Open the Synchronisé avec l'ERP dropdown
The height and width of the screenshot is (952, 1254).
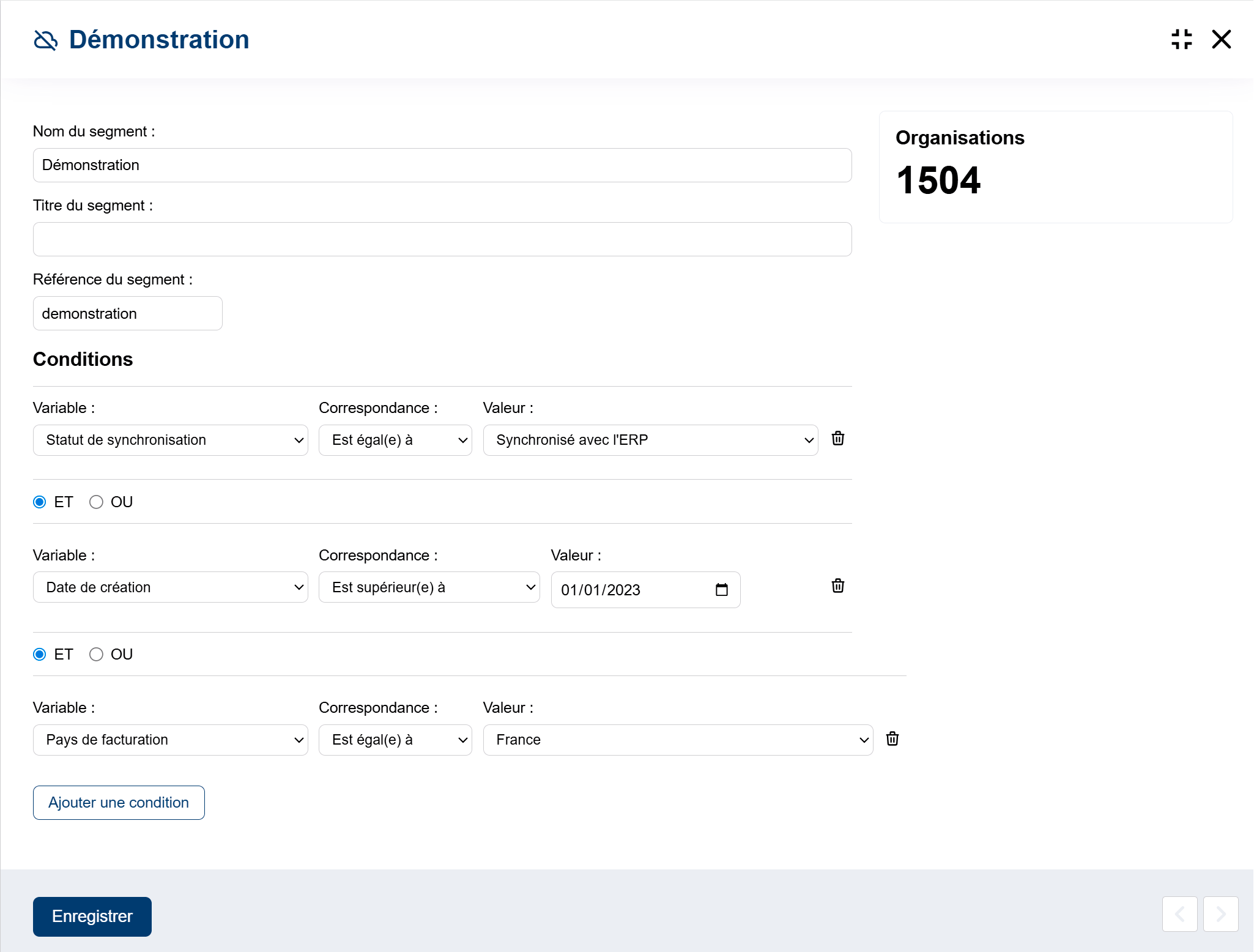click(x=650, y=440)
